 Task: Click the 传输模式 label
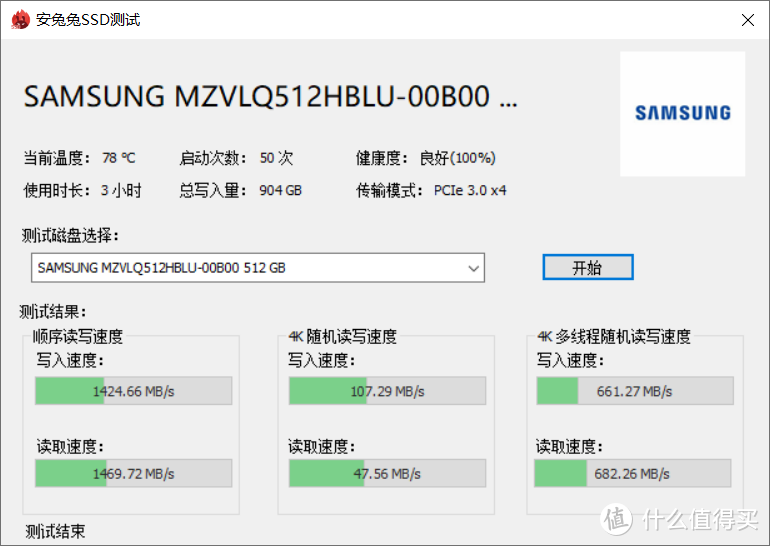coord(389,191)
